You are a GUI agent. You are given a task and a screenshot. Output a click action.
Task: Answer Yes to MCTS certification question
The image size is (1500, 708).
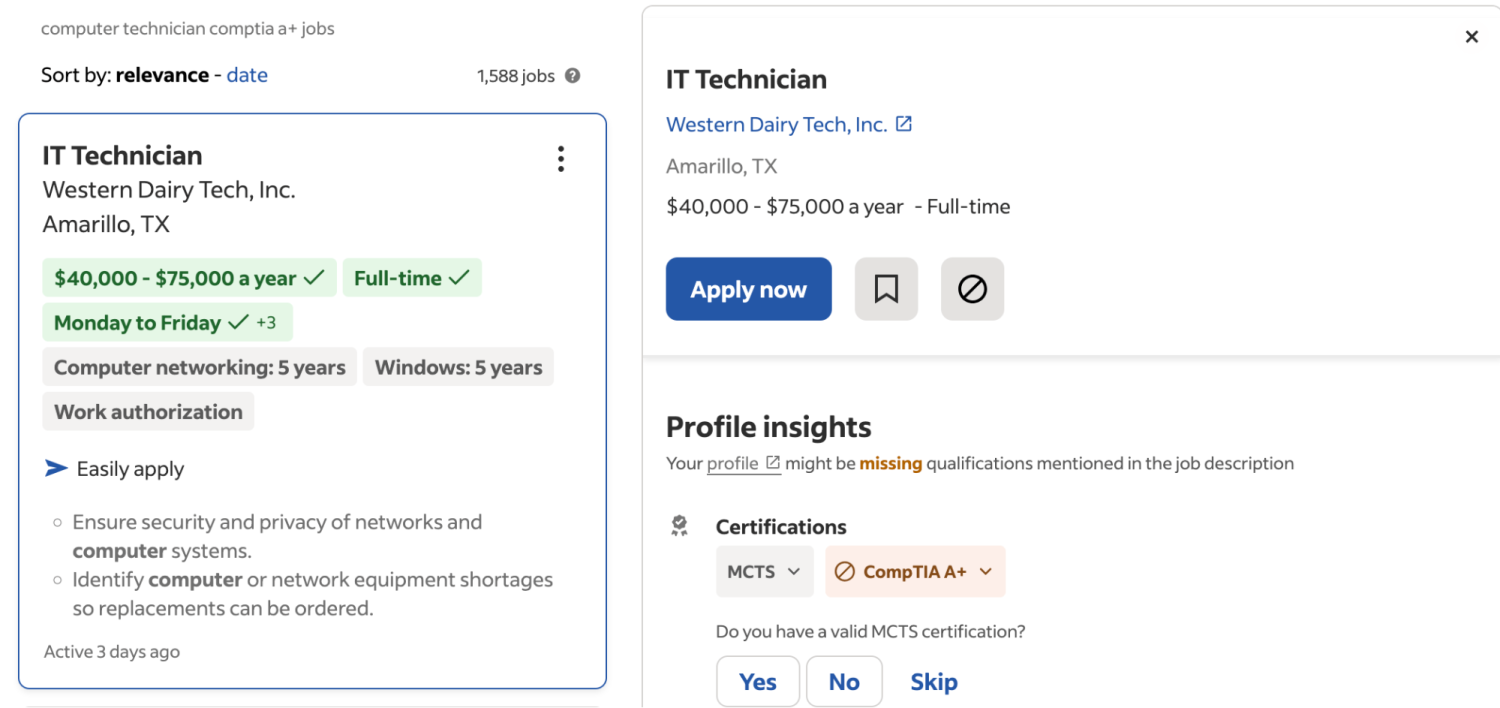coord(757,681)
